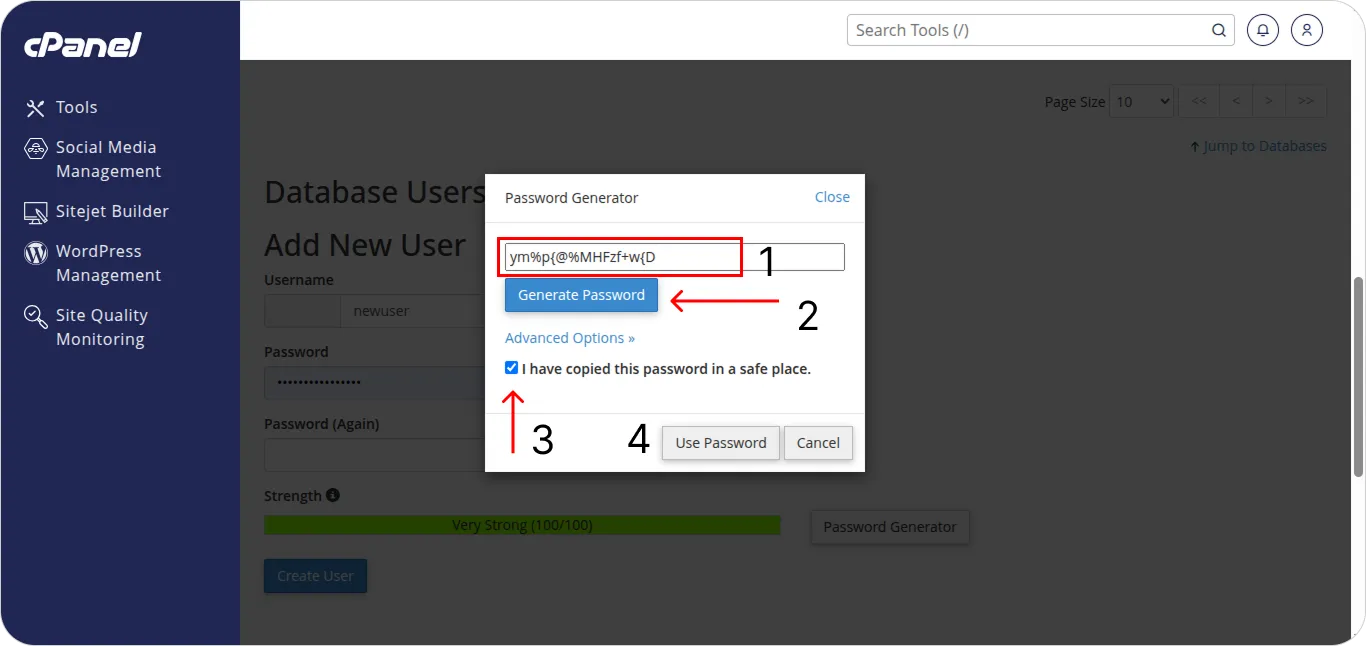Click the Password (Again) field

[x=374, y=455]
